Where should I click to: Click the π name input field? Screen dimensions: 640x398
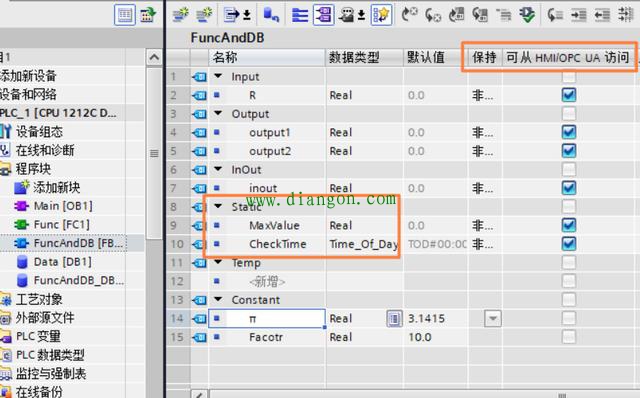coord(267,318)
